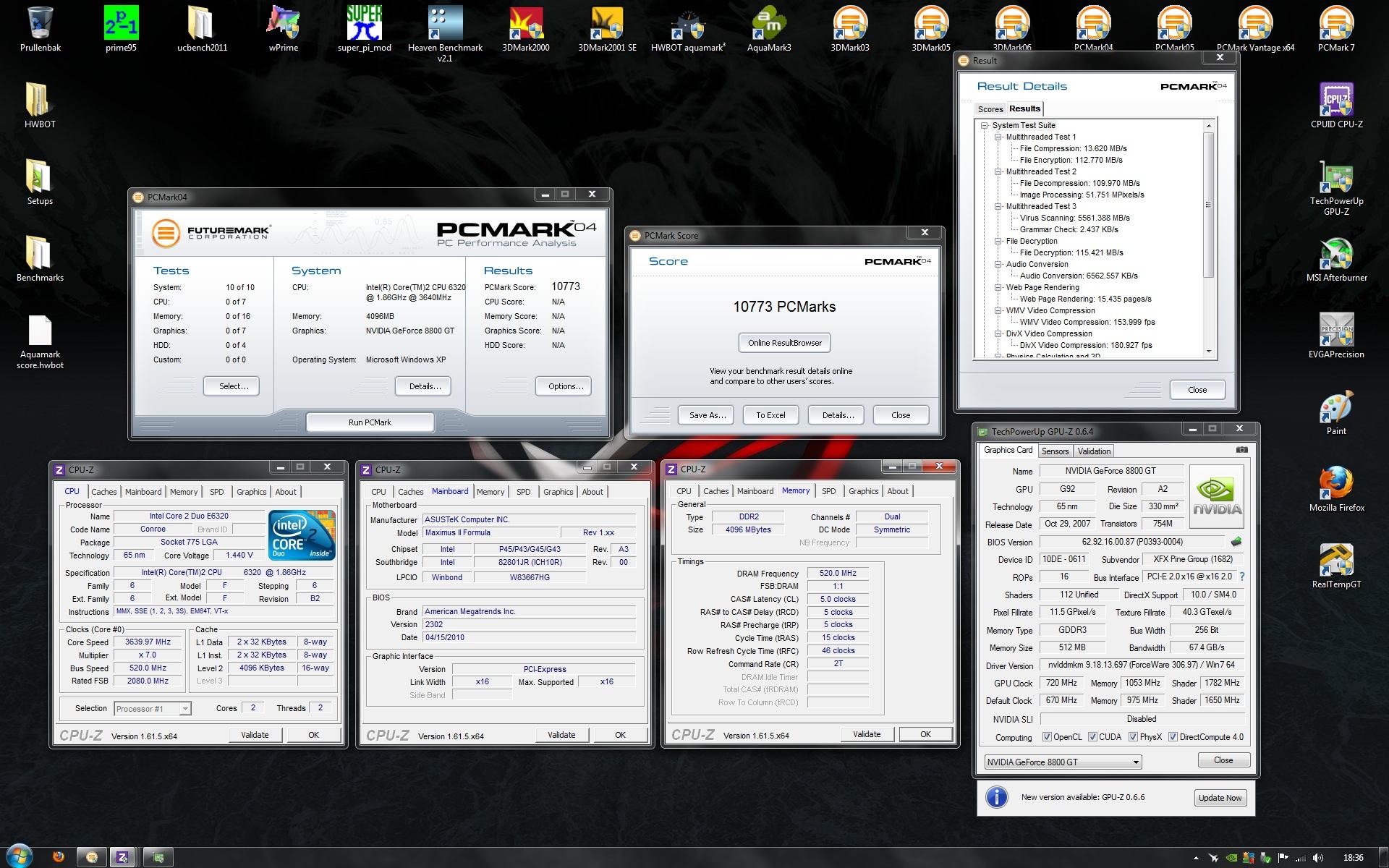The width and height of the screenshot is (1389, 868).
Task: Launch MSI Afterburner desktop icon
Action: [x=1336, y=259]
